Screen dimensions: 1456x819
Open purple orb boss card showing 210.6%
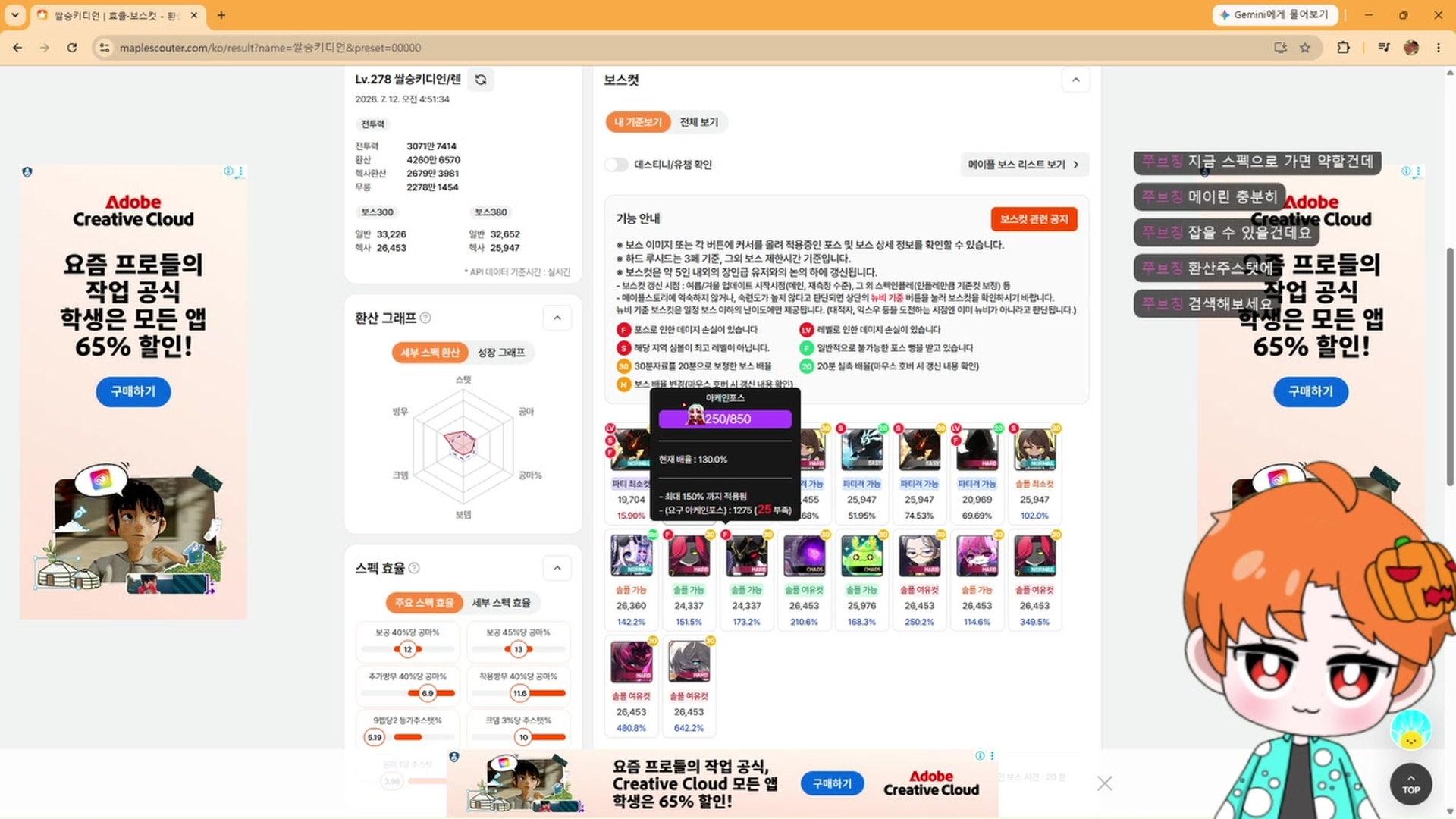[x=804, y=579]
